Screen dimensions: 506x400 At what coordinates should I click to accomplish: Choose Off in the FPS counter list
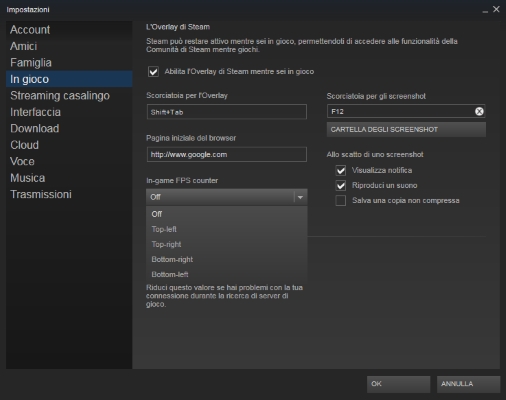click(x=227, y=214)
